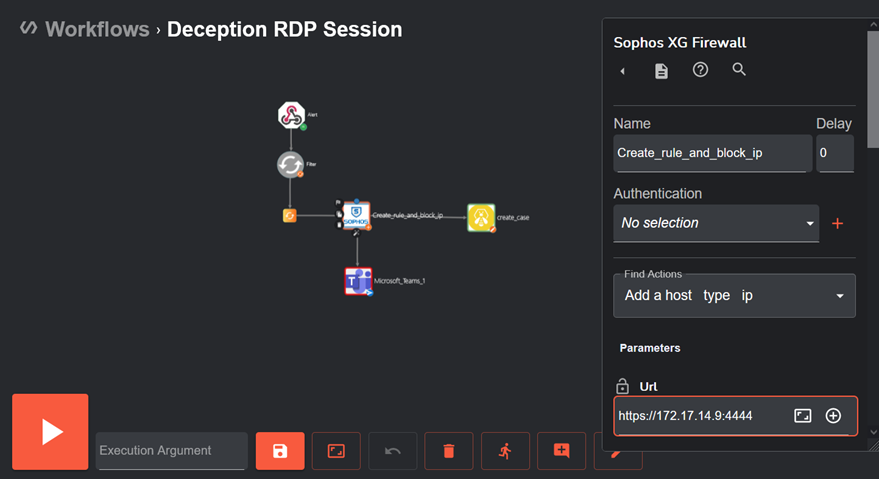
Task: Open the Sophos XG Firewall documentation icon
Action: pos(661,71)
